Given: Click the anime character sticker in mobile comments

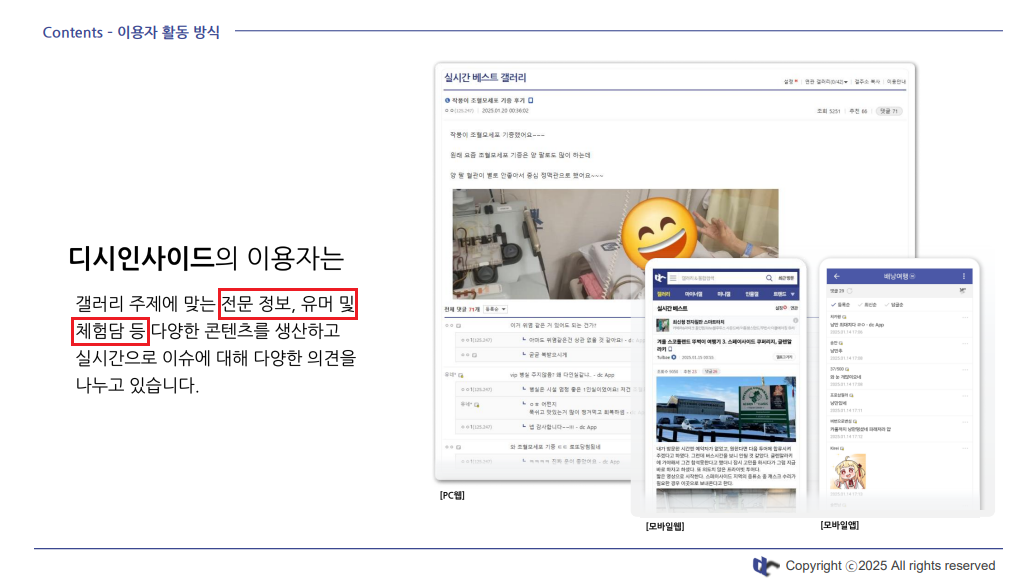Looking at the screenshot, I should click(848, 471).
